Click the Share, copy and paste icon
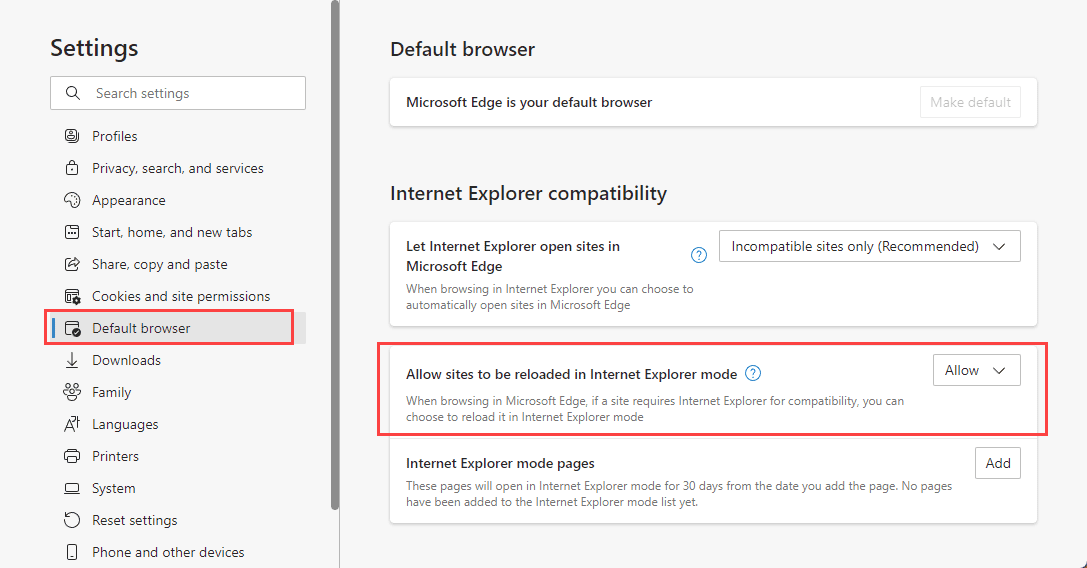The image size is (1087, 568). pos(71,264)
